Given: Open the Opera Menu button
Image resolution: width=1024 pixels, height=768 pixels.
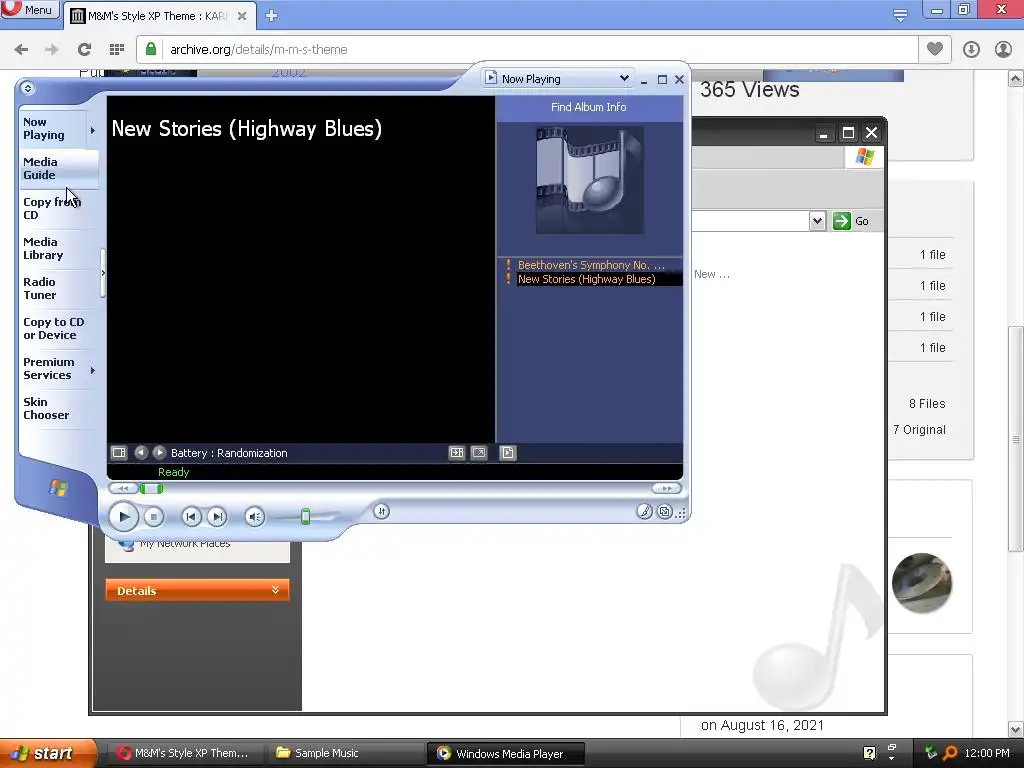Looking at the screenshot, I should (29, 9).
